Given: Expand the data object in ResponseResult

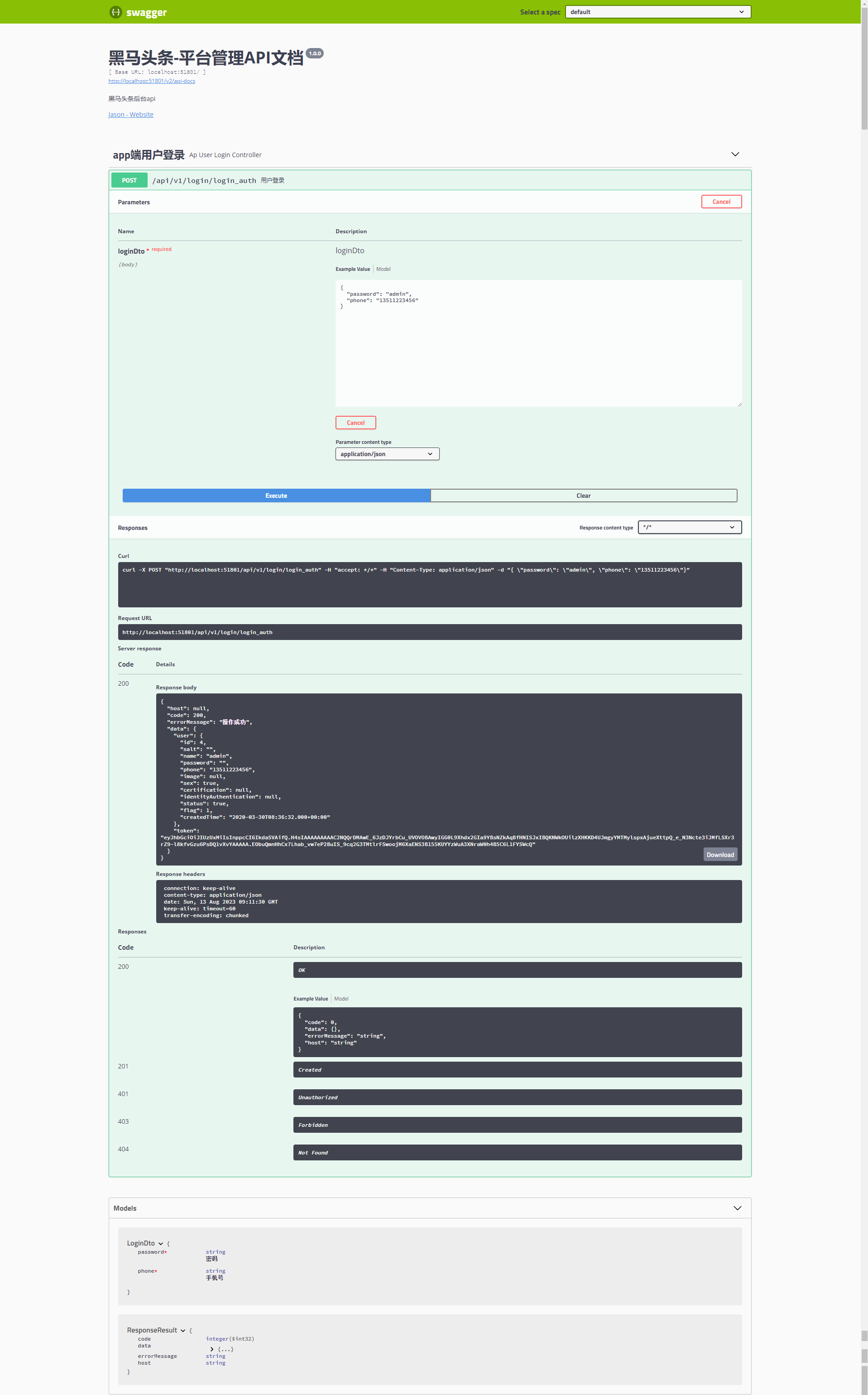Looking at the screenshot, I should [212, 1349].
